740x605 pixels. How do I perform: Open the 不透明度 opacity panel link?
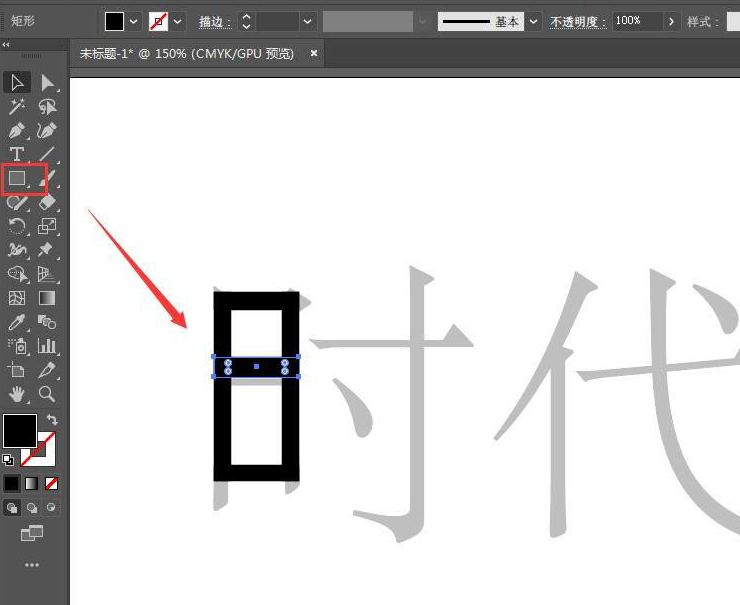pos(578,22)
